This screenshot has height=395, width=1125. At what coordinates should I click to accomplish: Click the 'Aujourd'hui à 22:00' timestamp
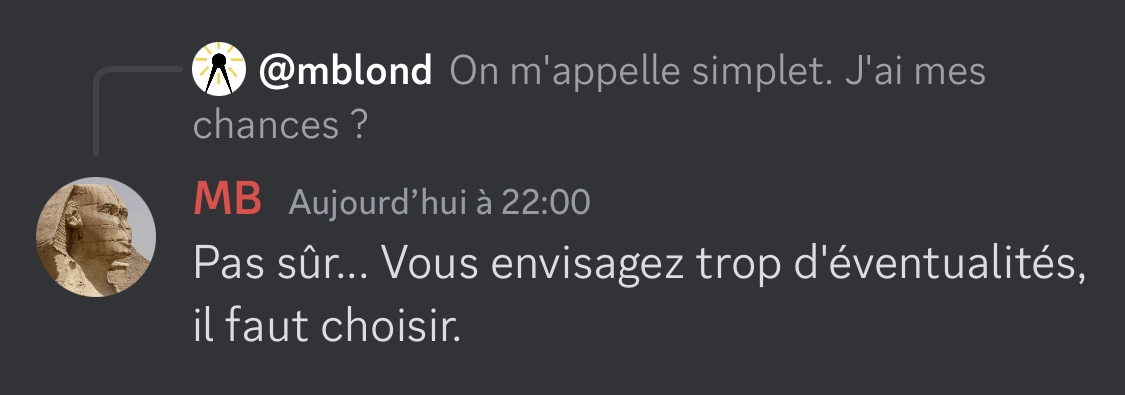click(x=439, y=202)
